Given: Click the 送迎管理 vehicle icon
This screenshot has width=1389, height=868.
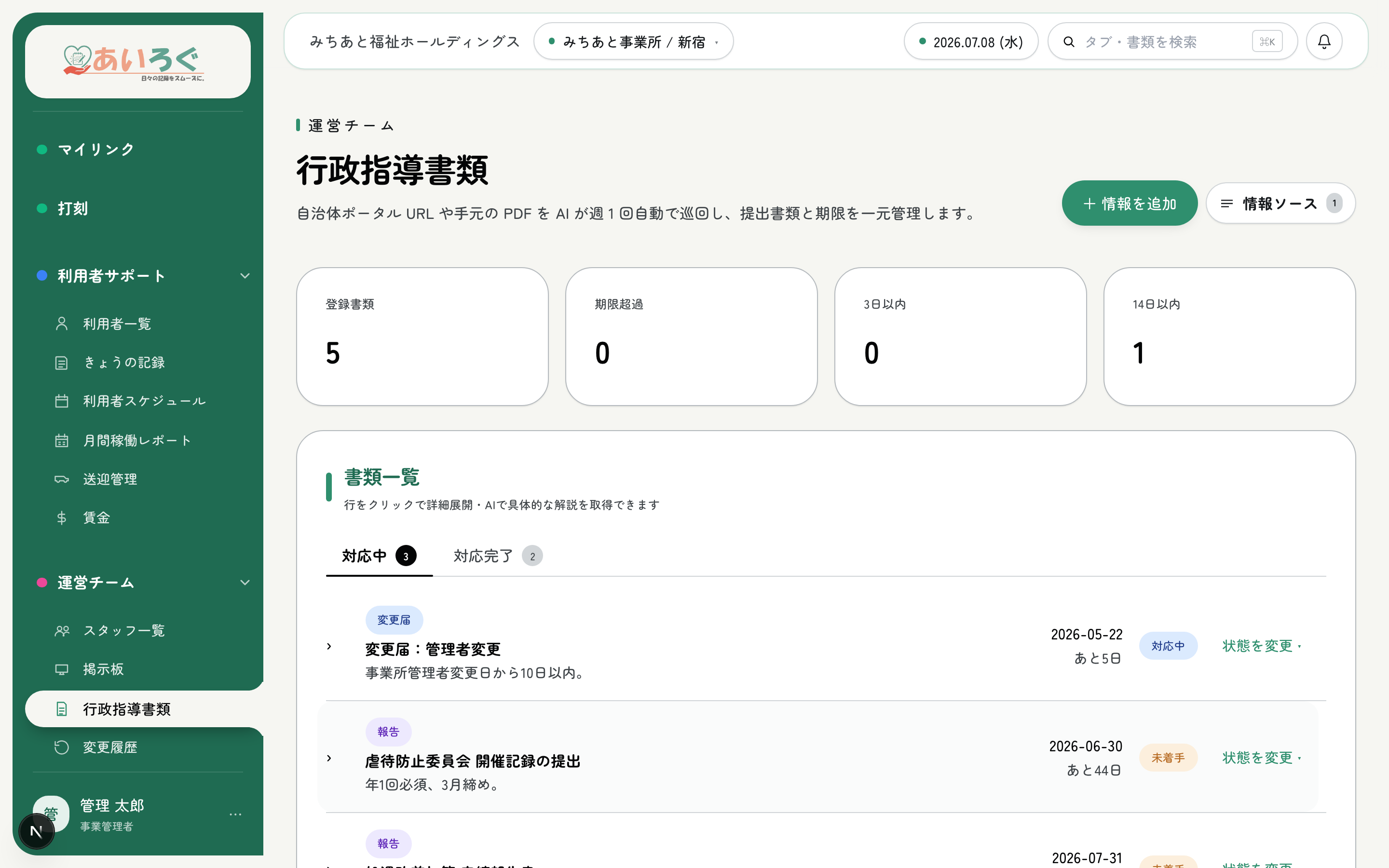Looking at the screenshot, I should [x=61, y=479].
